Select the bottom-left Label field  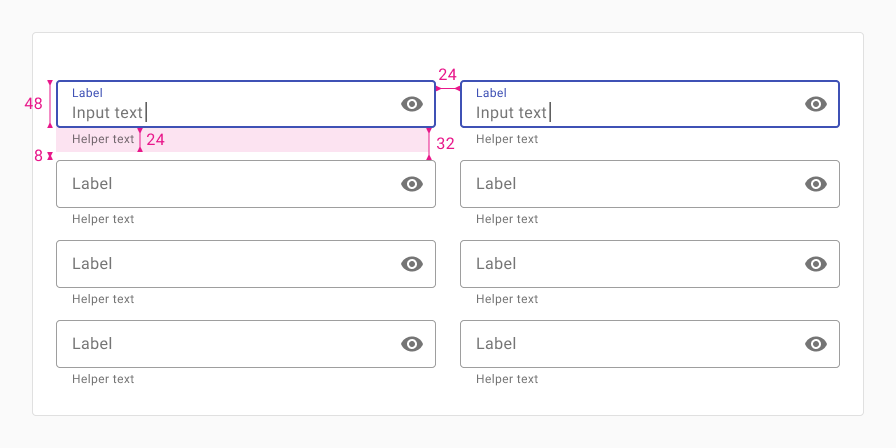pyautogui.click(x=246, y=344)
